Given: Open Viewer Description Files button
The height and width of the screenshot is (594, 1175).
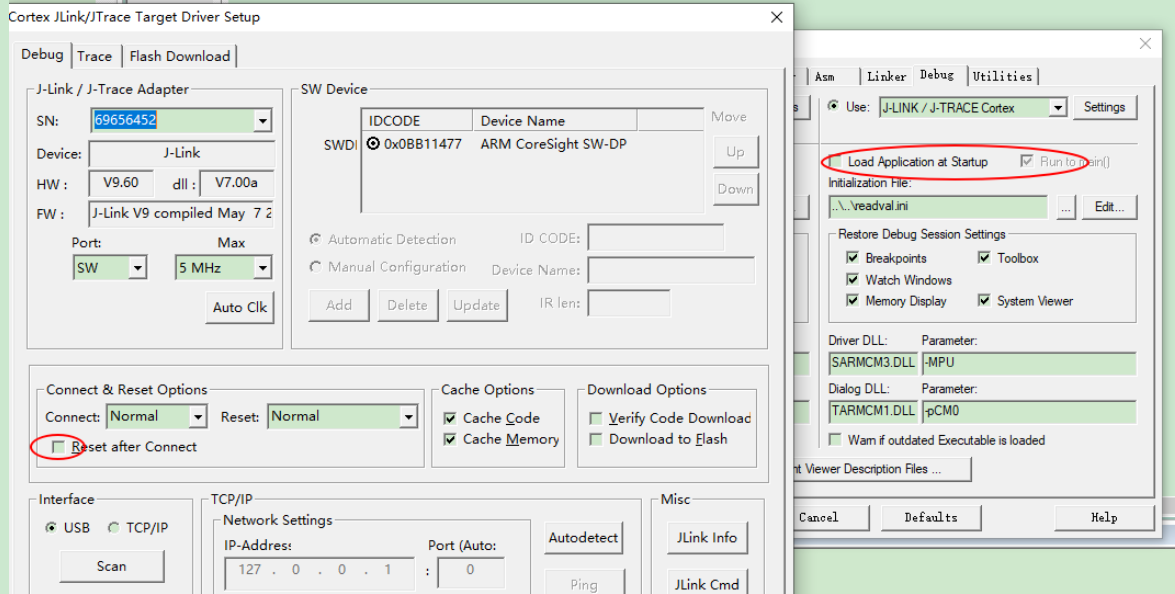Looking at the screenshot, I should click(x=883, y=469).
